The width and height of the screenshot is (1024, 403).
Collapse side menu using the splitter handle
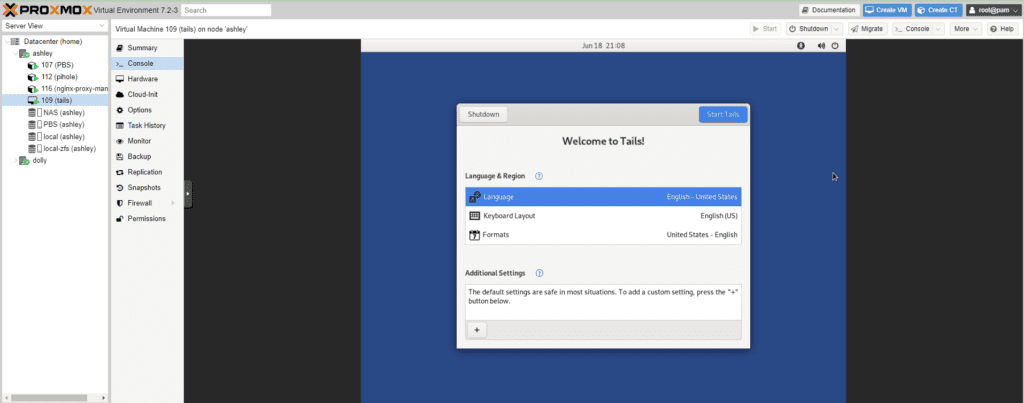point(188,194)
